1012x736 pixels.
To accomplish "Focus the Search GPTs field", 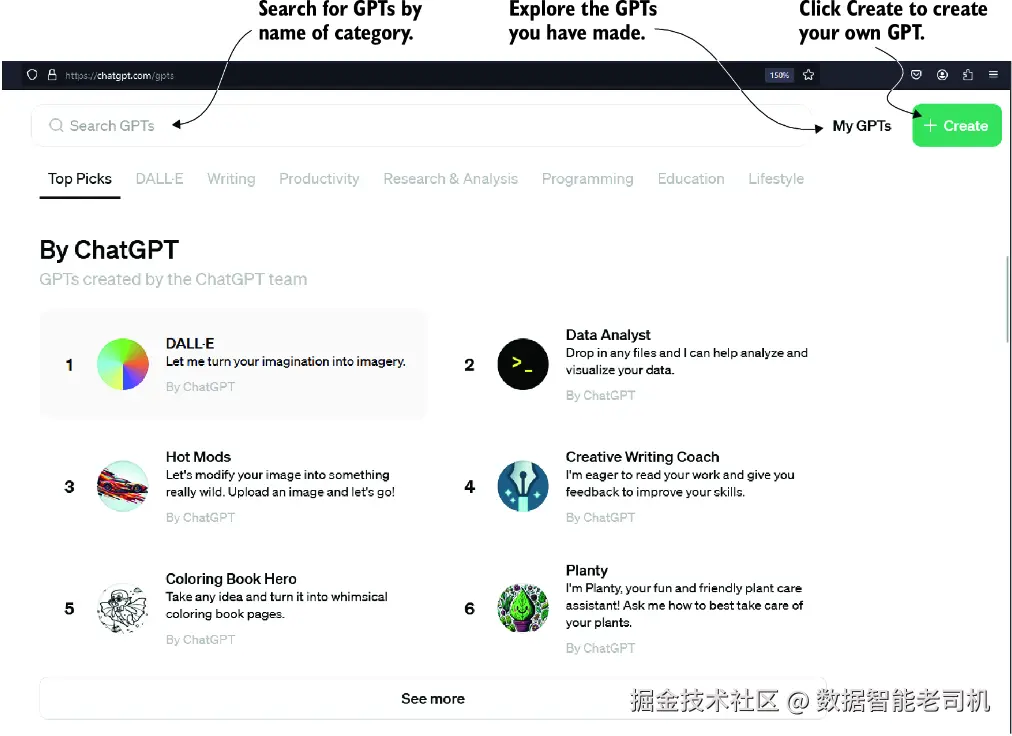I will (421, 125).
